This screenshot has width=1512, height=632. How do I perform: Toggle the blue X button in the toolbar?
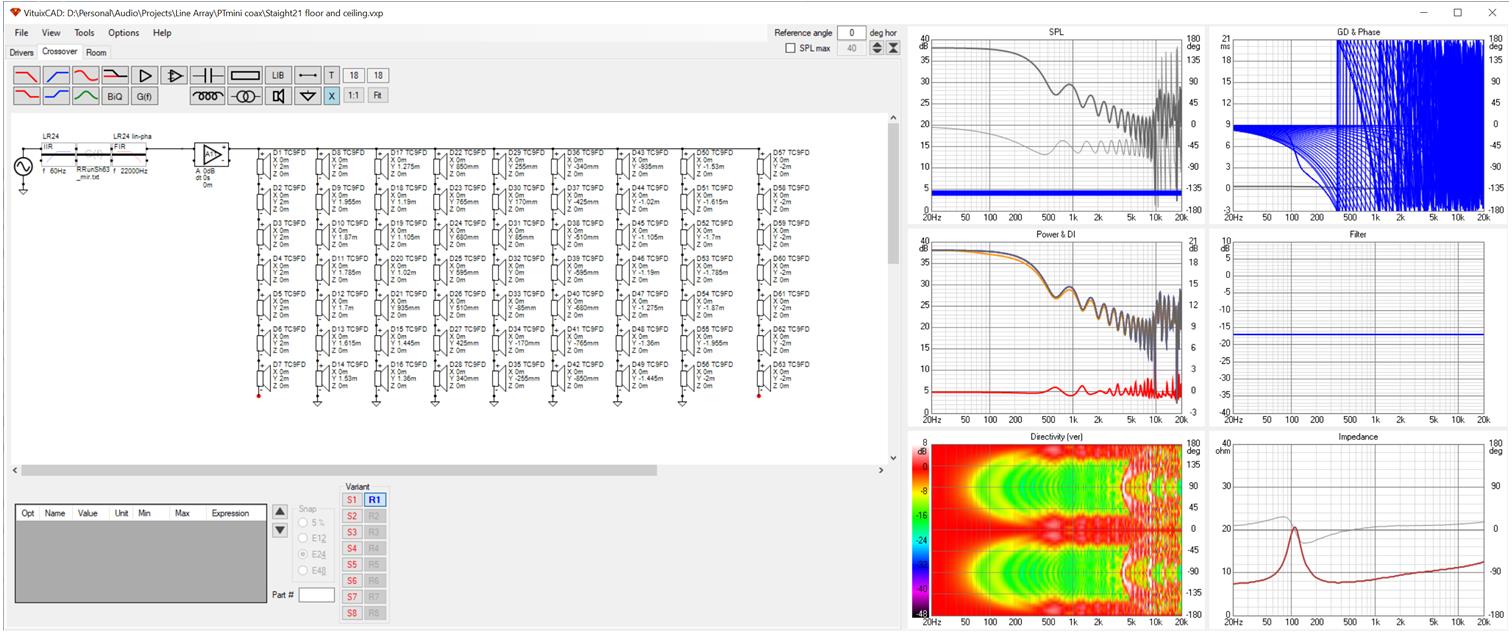pos(332,96)
